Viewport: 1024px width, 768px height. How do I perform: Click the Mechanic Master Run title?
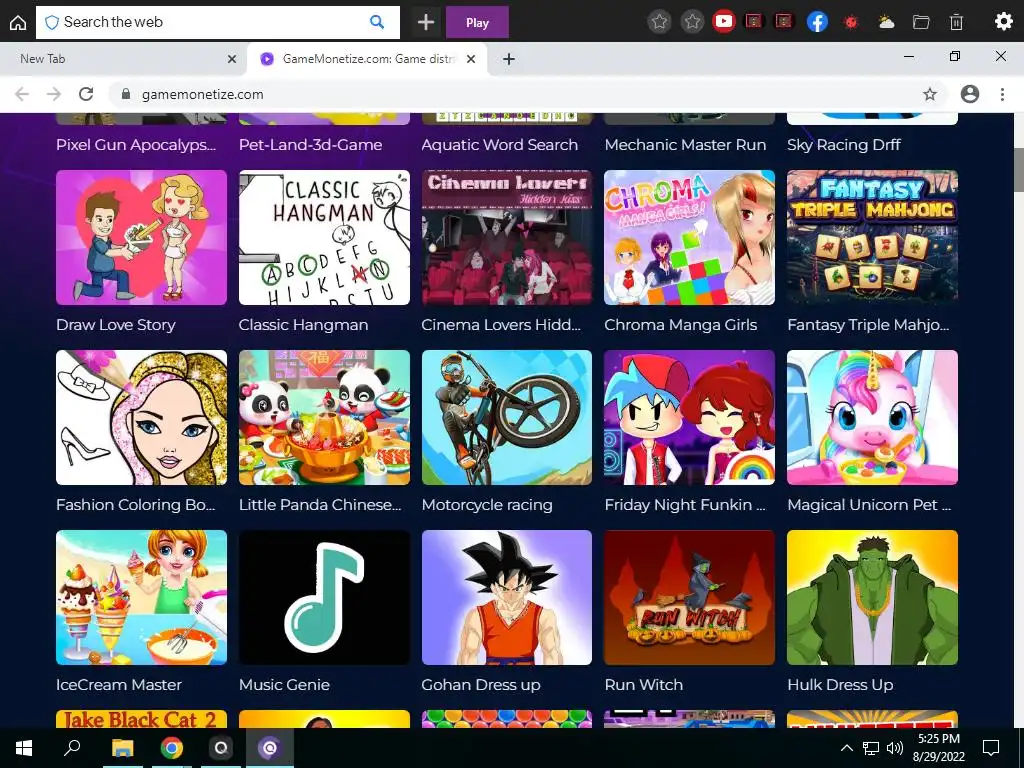coord(685,145)
